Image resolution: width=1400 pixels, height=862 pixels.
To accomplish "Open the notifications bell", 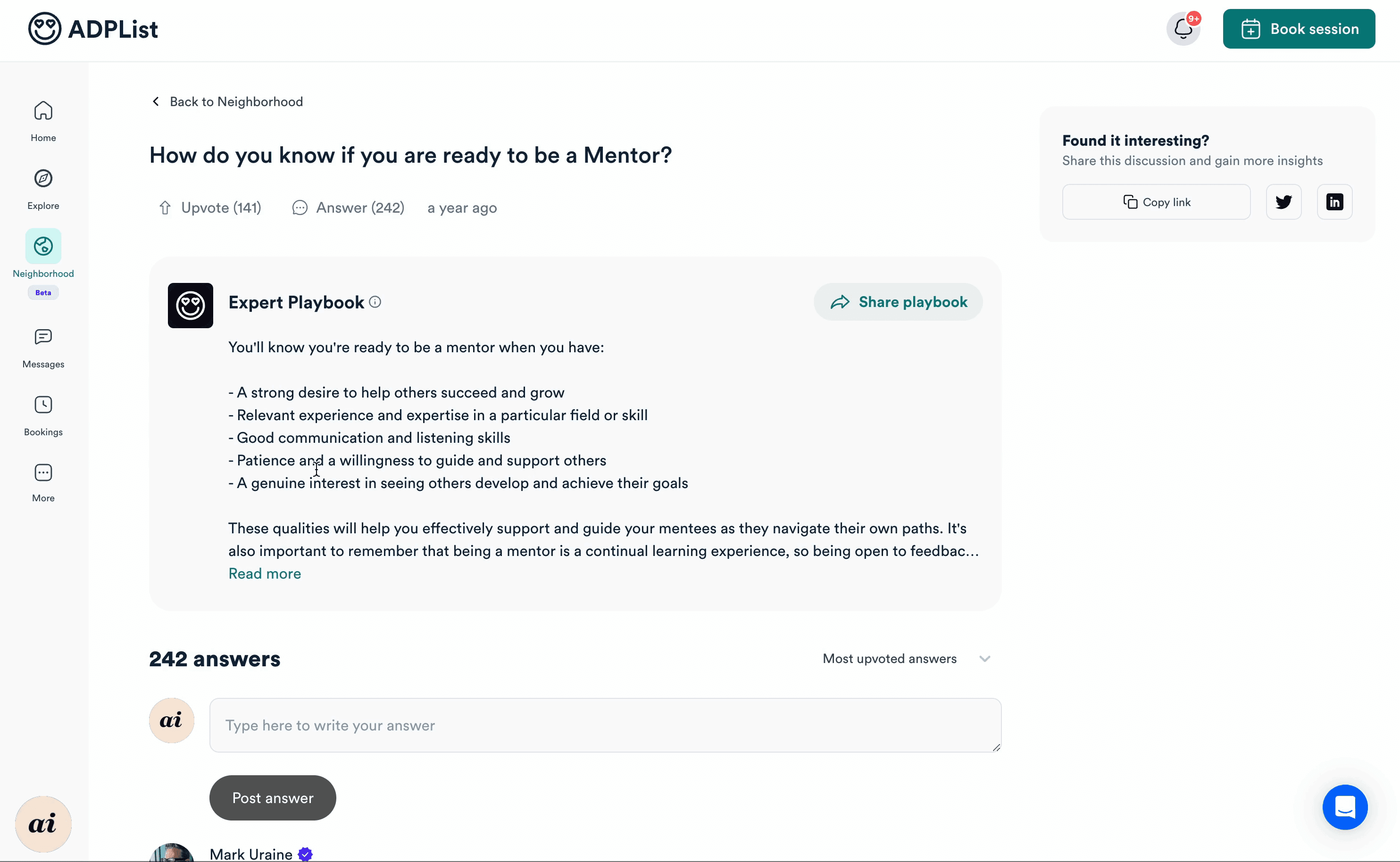I will [x=1183, y=28].
